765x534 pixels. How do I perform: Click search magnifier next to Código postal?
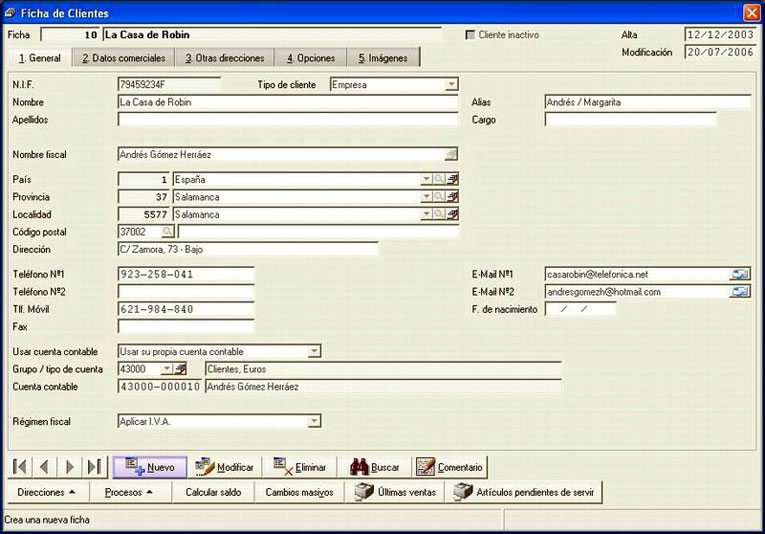pyautogui.click(x=167, y=232)
